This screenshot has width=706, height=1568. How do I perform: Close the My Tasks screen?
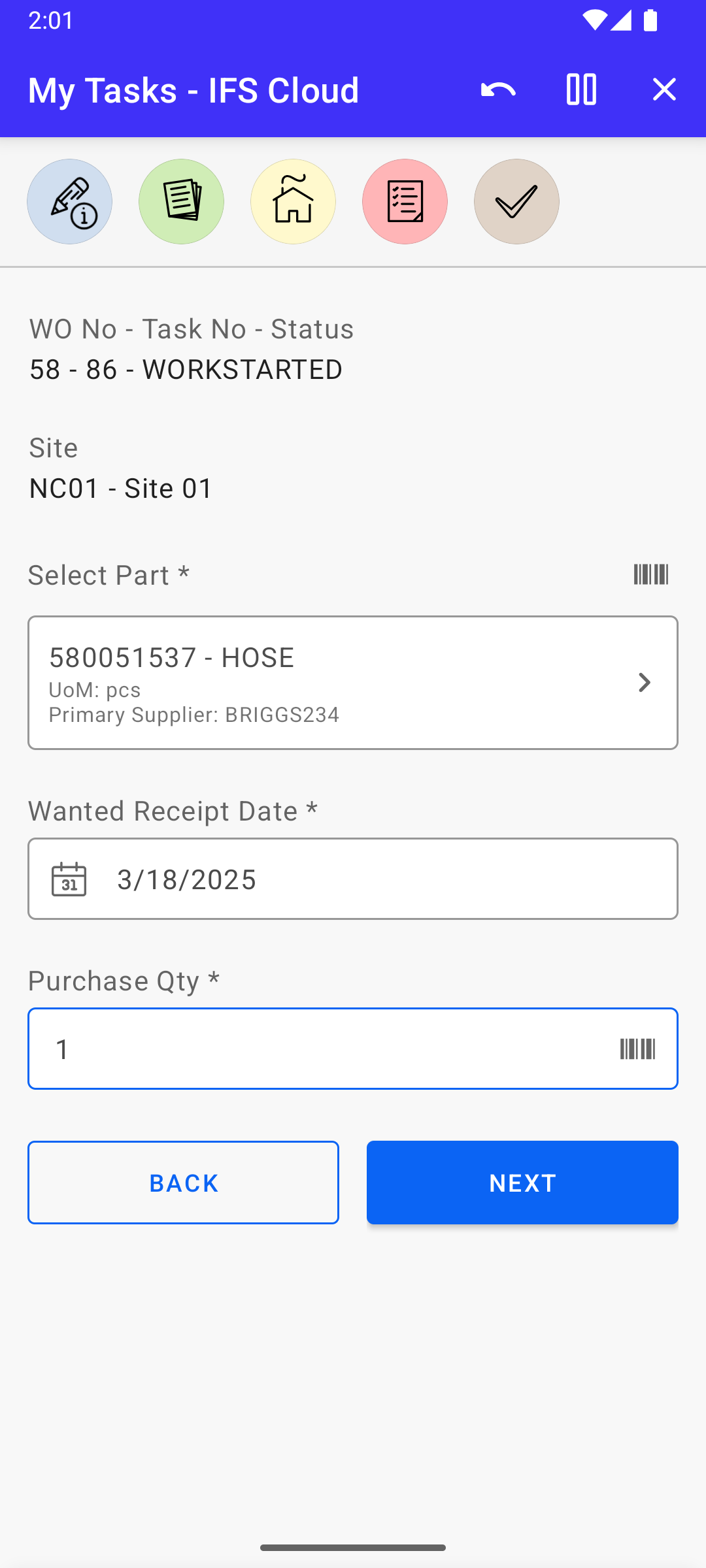[664, 90]
